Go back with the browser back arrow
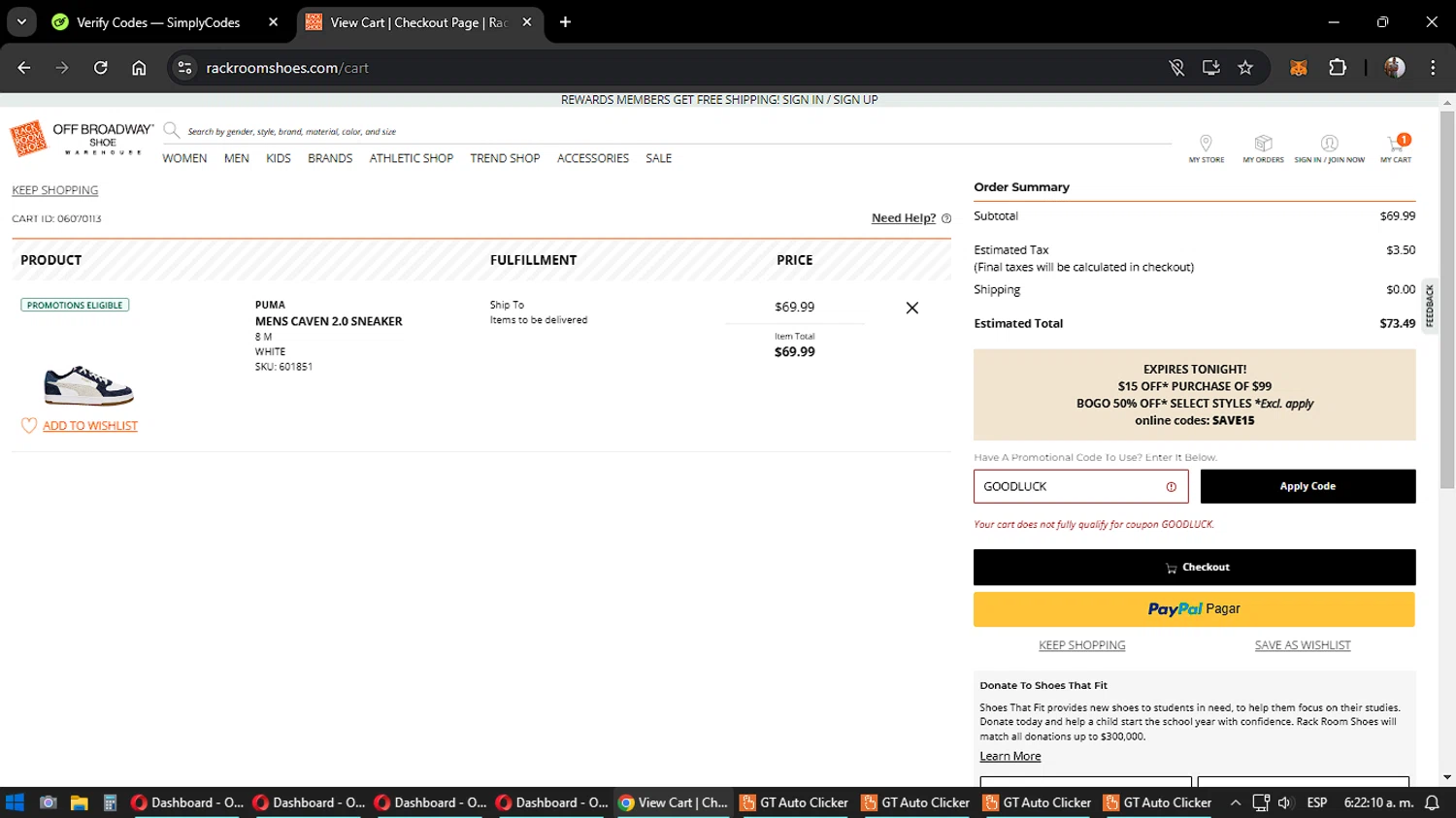 24,68
